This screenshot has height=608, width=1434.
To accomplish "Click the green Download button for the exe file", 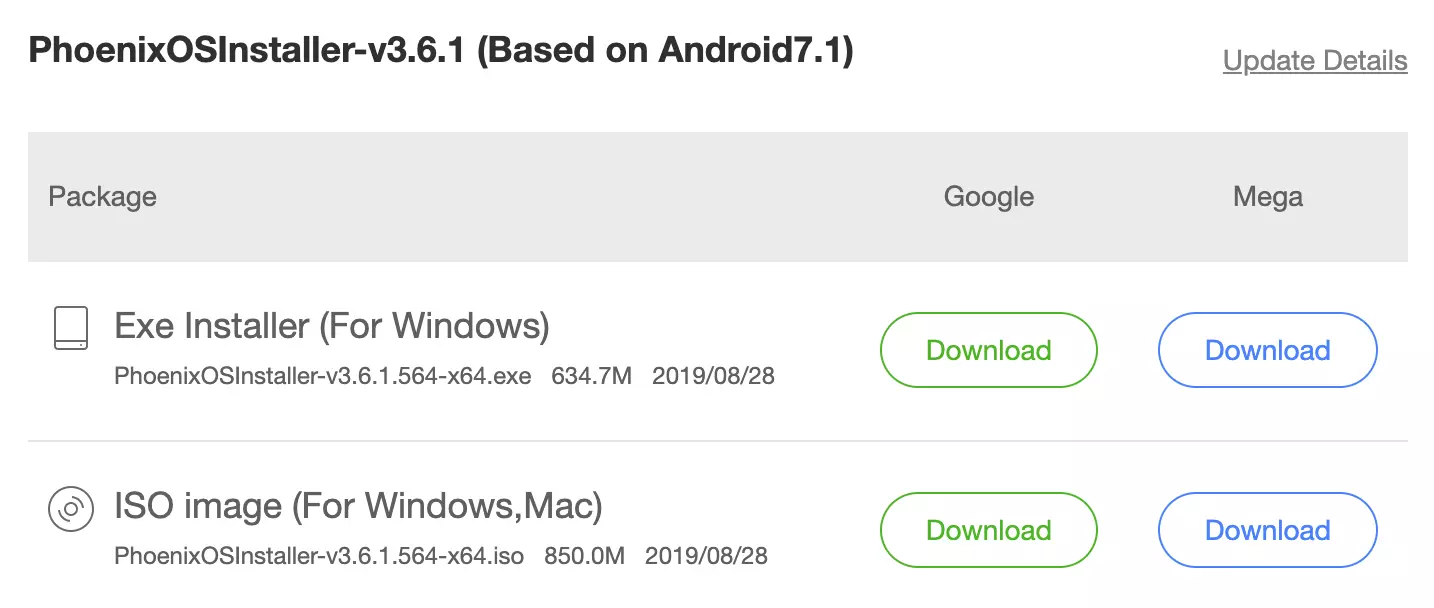I will point(988,350).
